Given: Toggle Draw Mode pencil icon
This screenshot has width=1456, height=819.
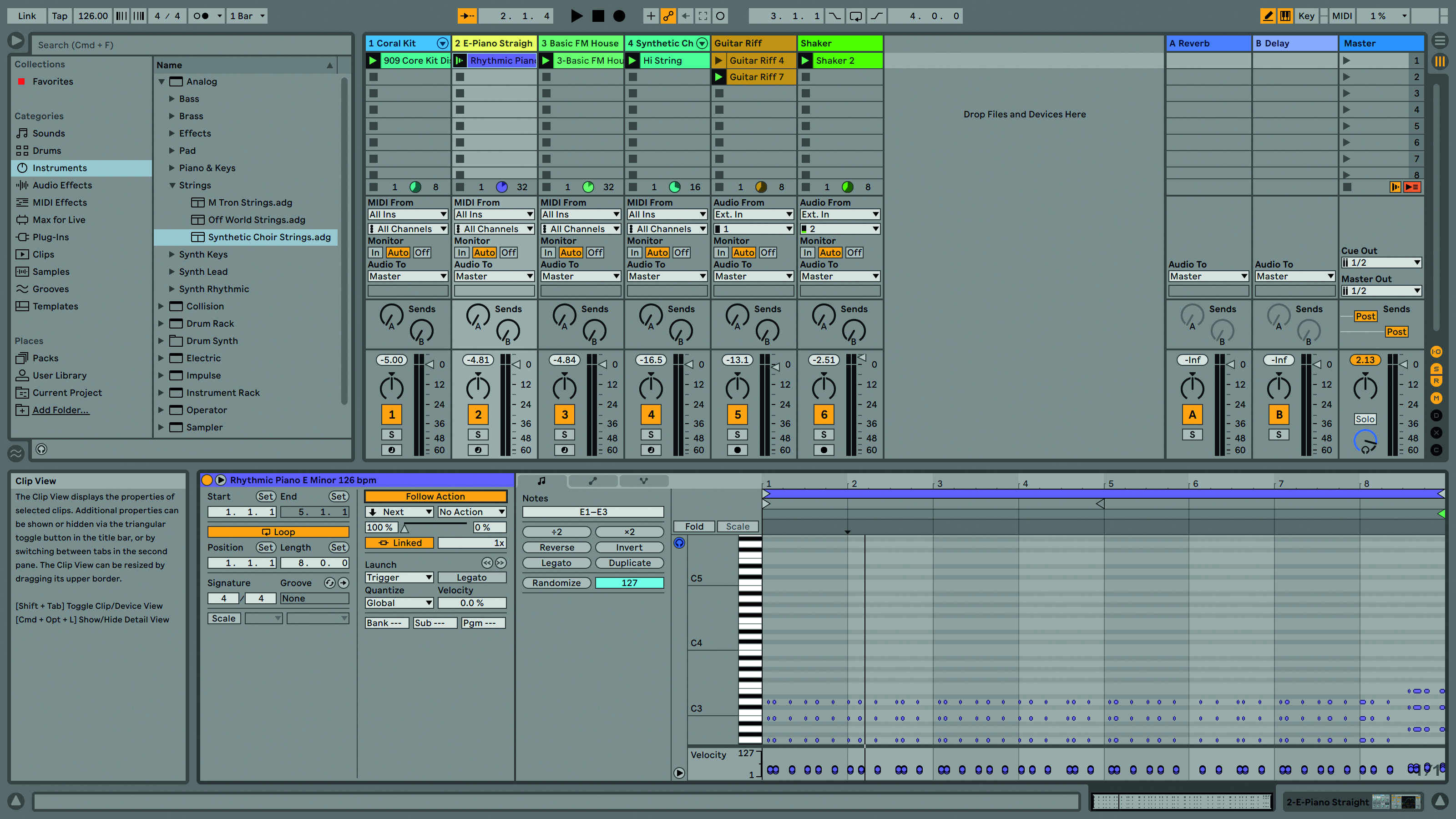Looking at the screenshot, I should tap(1268, 16).
